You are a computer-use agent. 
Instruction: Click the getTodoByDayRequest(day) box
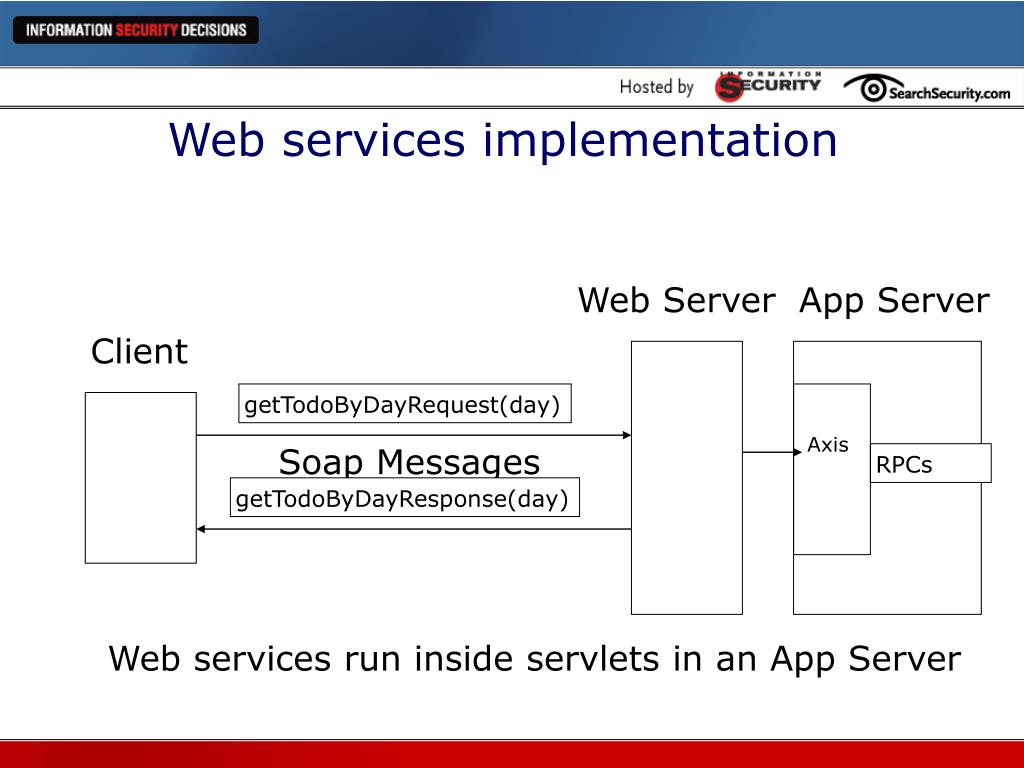tap(405, 404)
